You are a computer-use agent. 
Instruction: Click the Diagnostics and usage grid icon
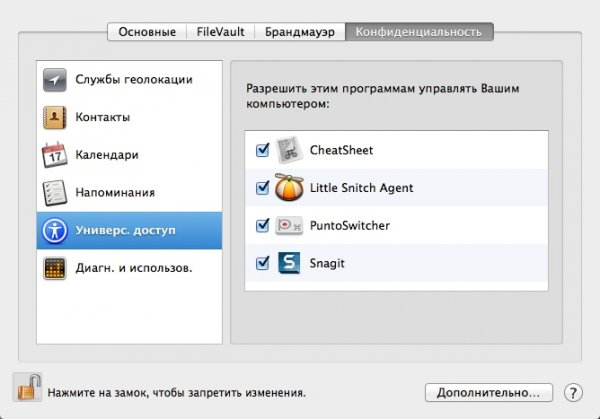coord(54,268)
